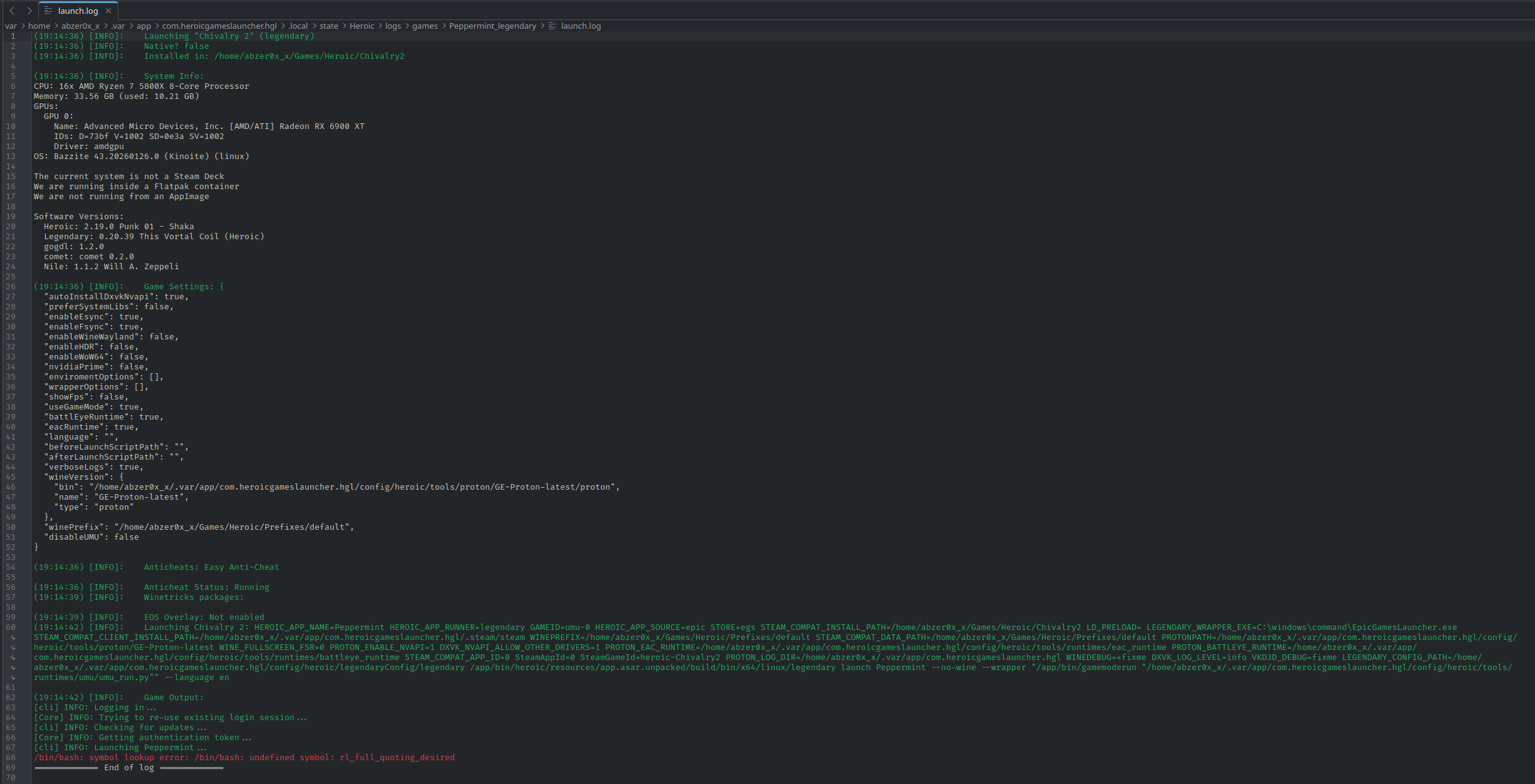Click line number 1 in the gutter

[x=13, y=36]
